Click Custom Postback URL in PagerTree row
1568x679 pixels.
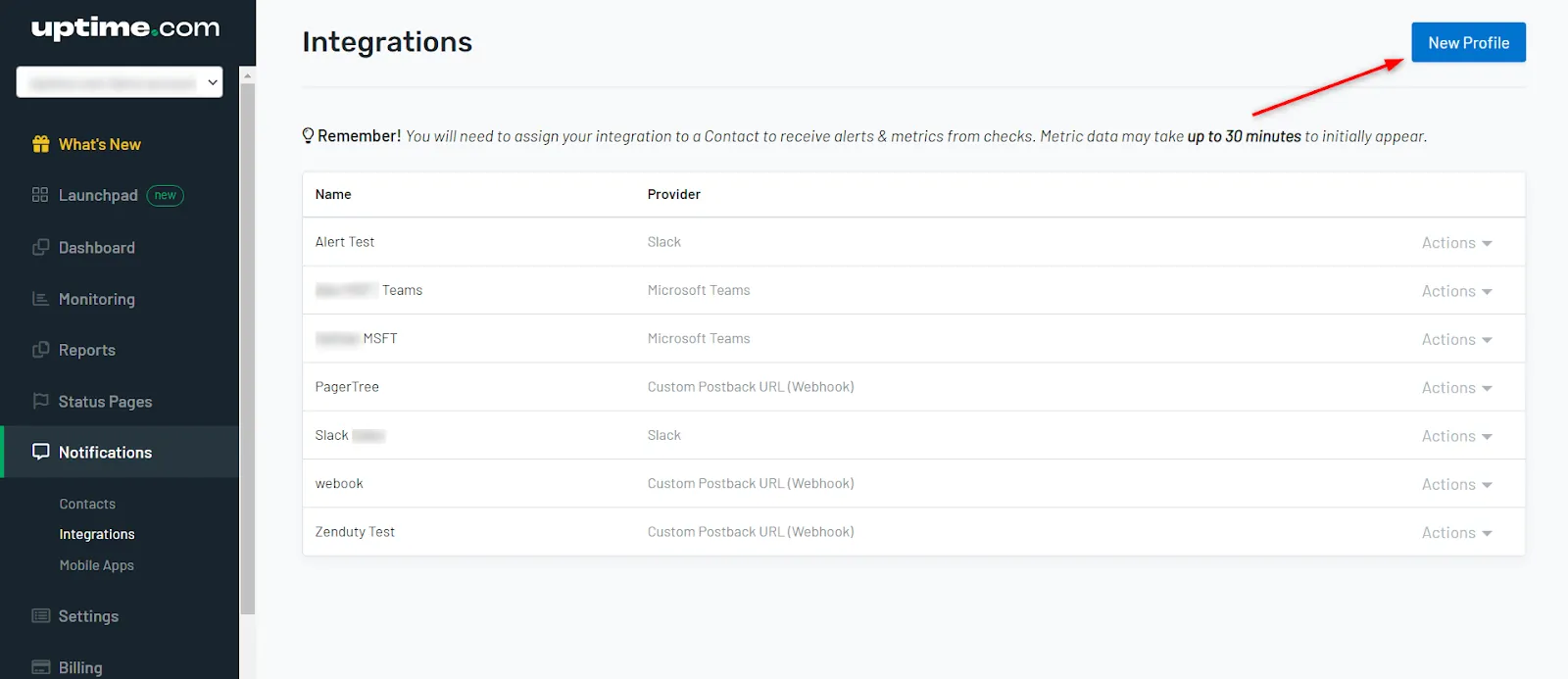click(751, 387)
